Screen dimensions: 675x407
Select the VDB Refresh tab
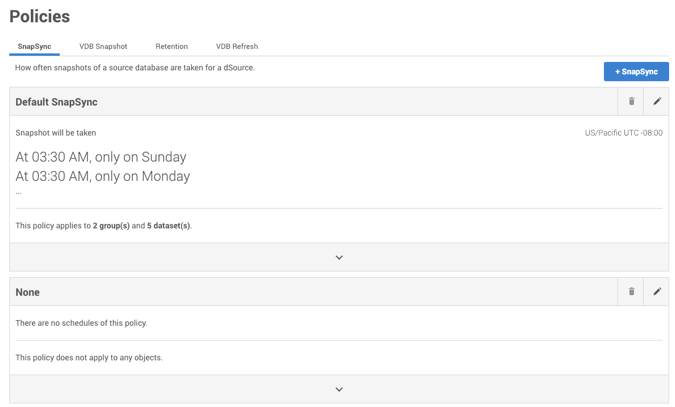[237, 46]
